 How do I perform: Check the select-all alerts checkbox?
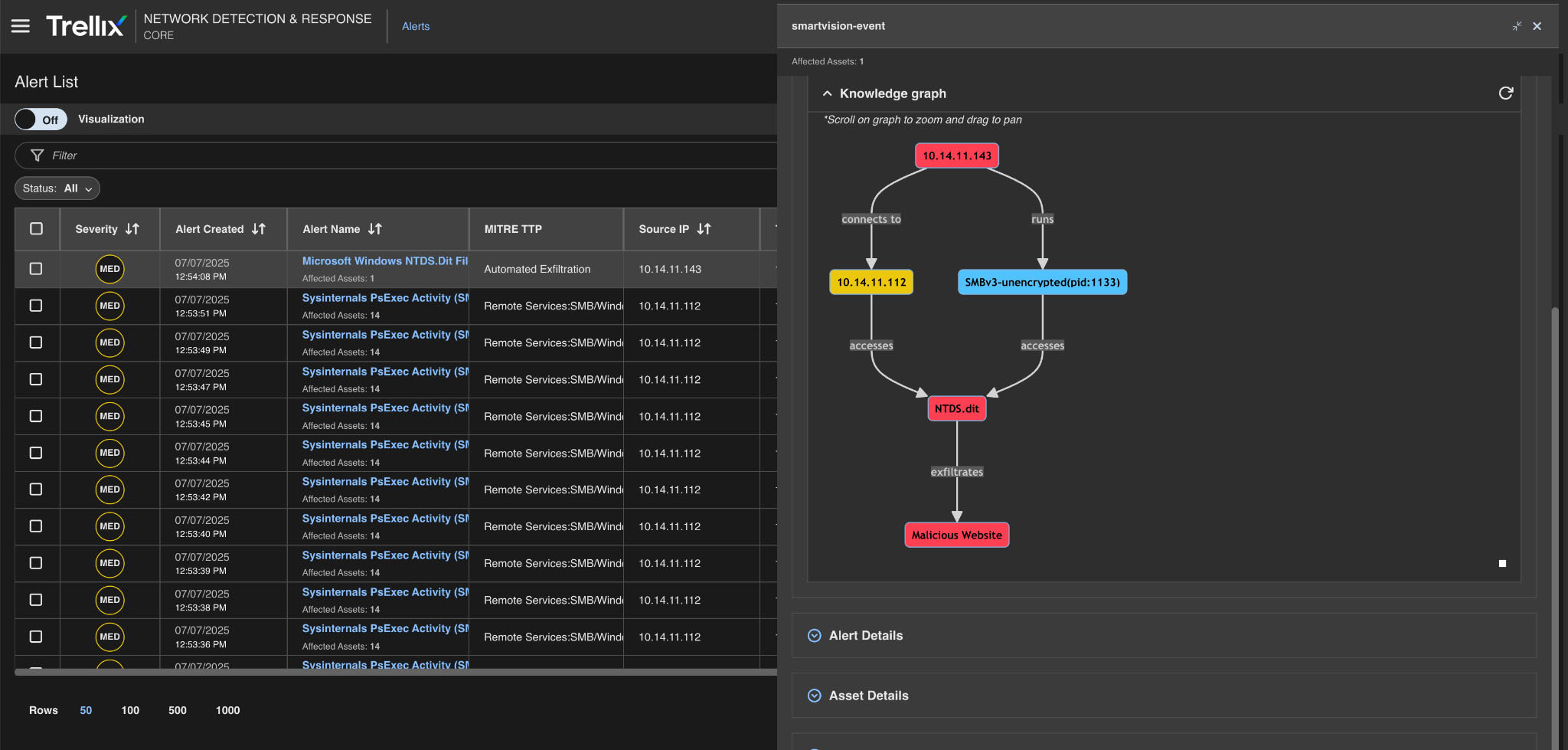point(36,229)
